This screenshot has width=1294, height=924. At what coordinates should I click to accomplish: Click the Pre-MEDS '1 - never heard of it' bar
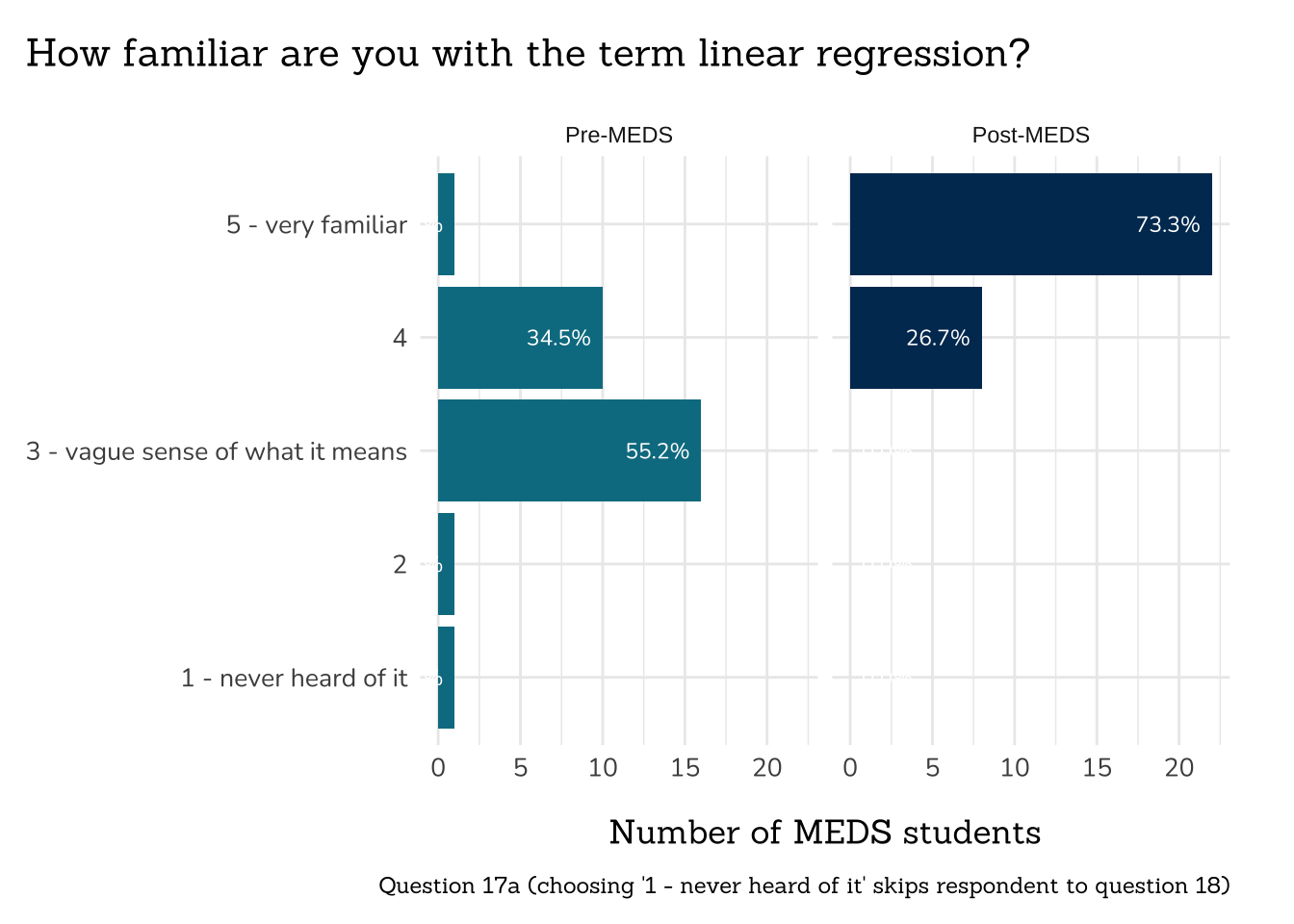[x=446, y=678]
